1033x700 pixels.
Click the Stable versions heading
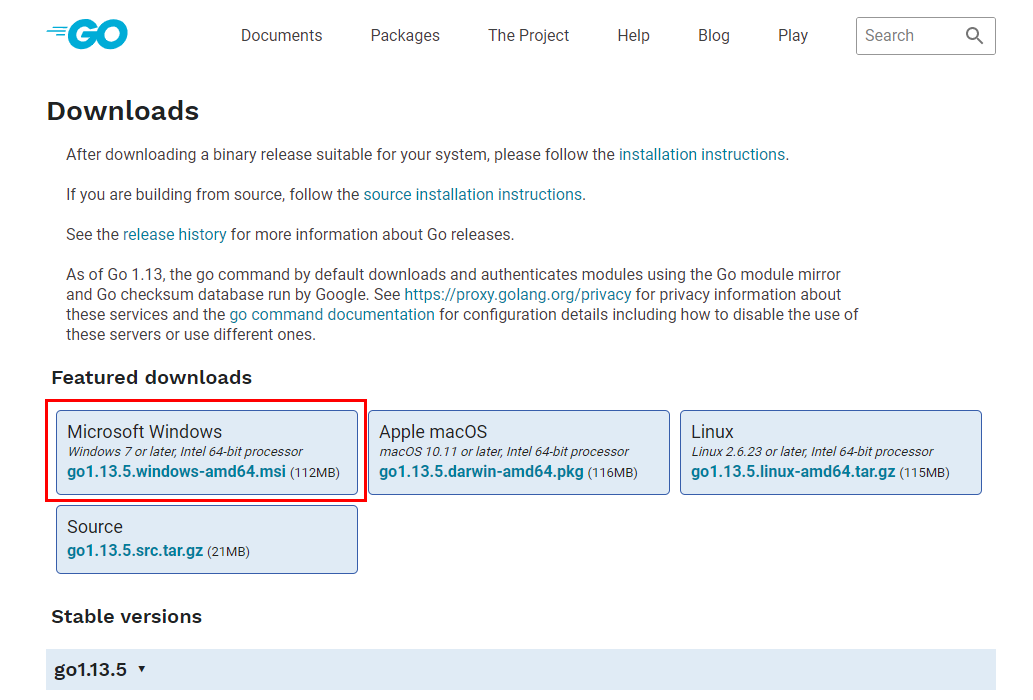coord(126,616)
